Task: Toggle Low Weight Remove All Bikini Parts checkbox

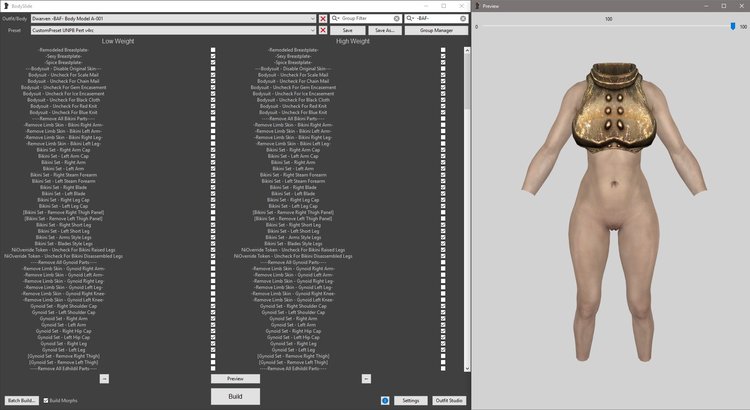Action: point(213,119)
